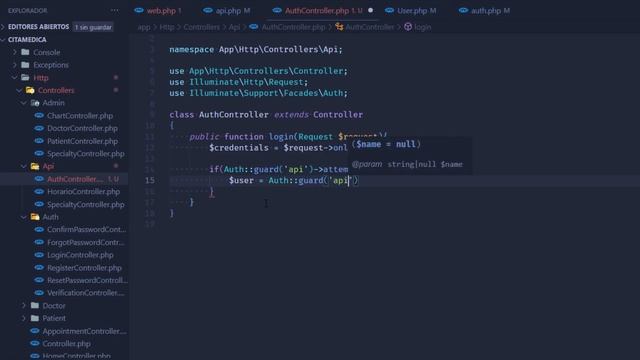Open PatientController.php file
This screenshot has width=640, height=360.
[x=82, y=141]
